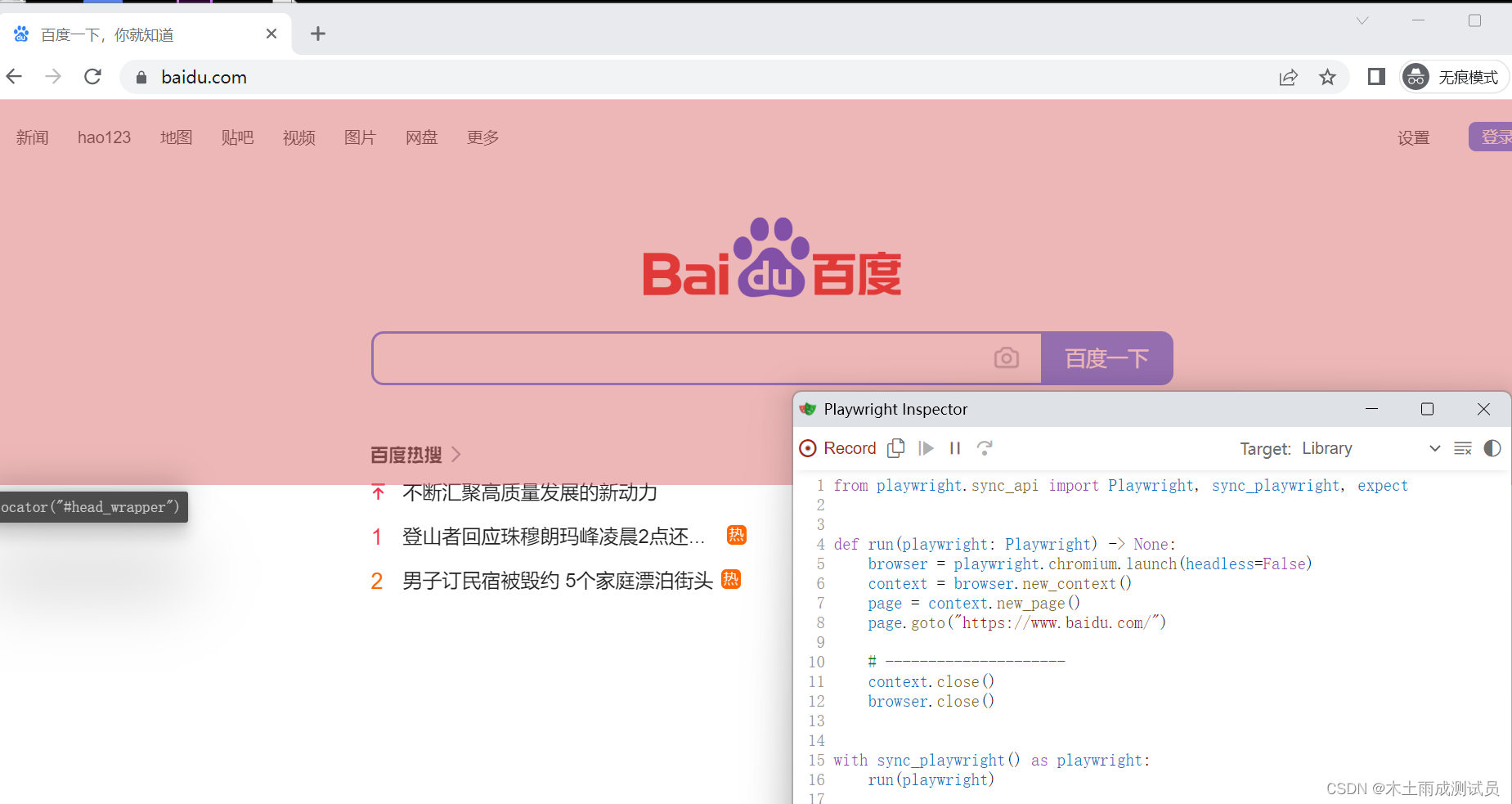Click the chevron next to 百度热搜
This screenshot has height=804, width=1512.
[x=456, y=454]
